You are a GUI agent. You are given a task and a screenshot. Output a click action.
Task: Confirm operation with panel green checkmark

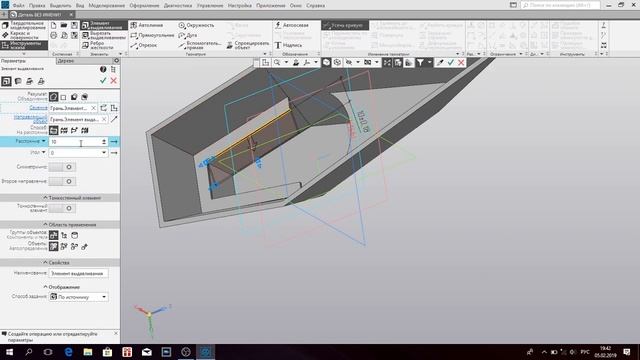[103, 81]
